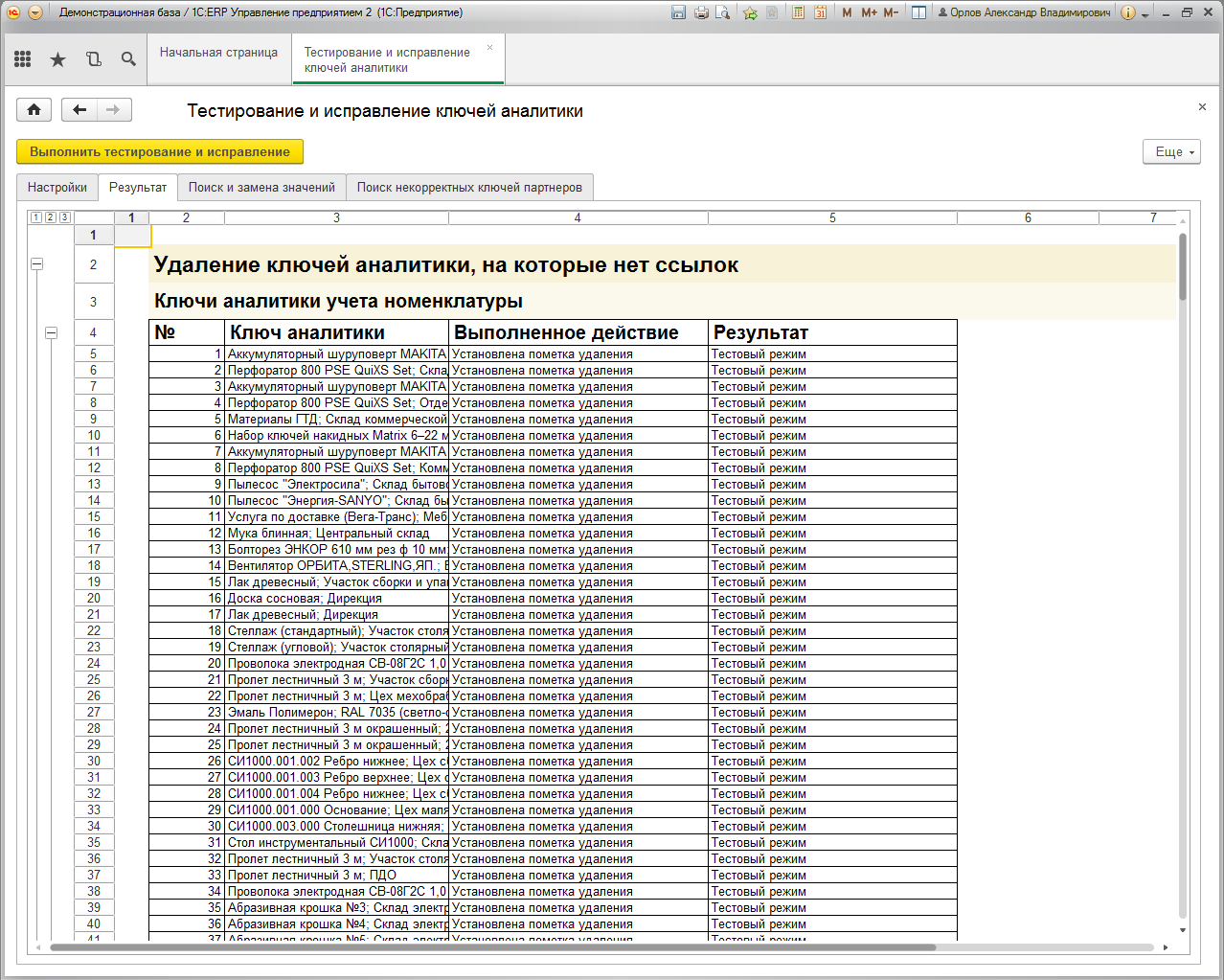
Task: Click the horizontal scrollbar thumb
Action: coord(492,947)
